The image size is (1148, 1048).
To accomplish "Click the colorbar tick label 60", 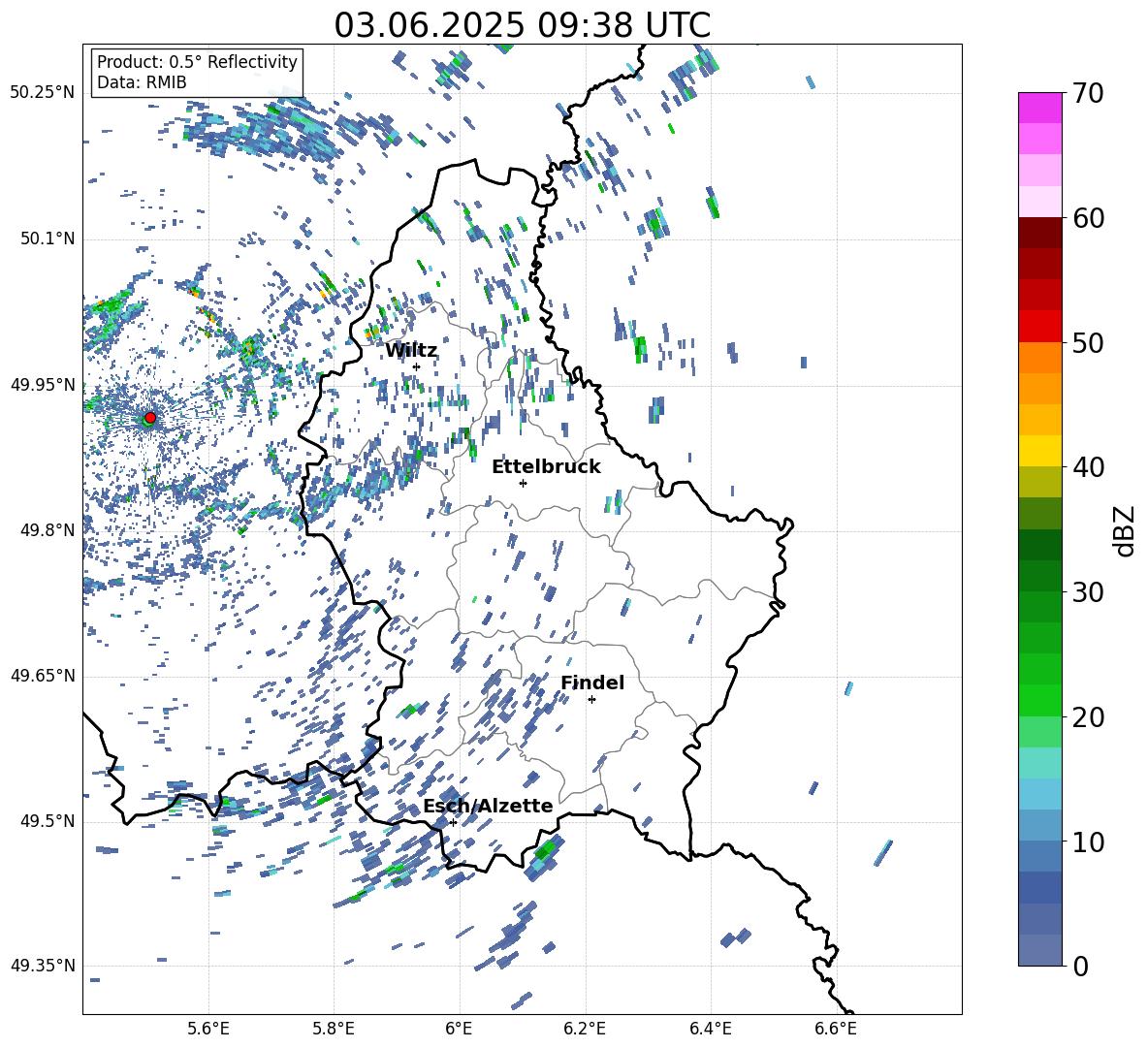I will coord(1088,218).
